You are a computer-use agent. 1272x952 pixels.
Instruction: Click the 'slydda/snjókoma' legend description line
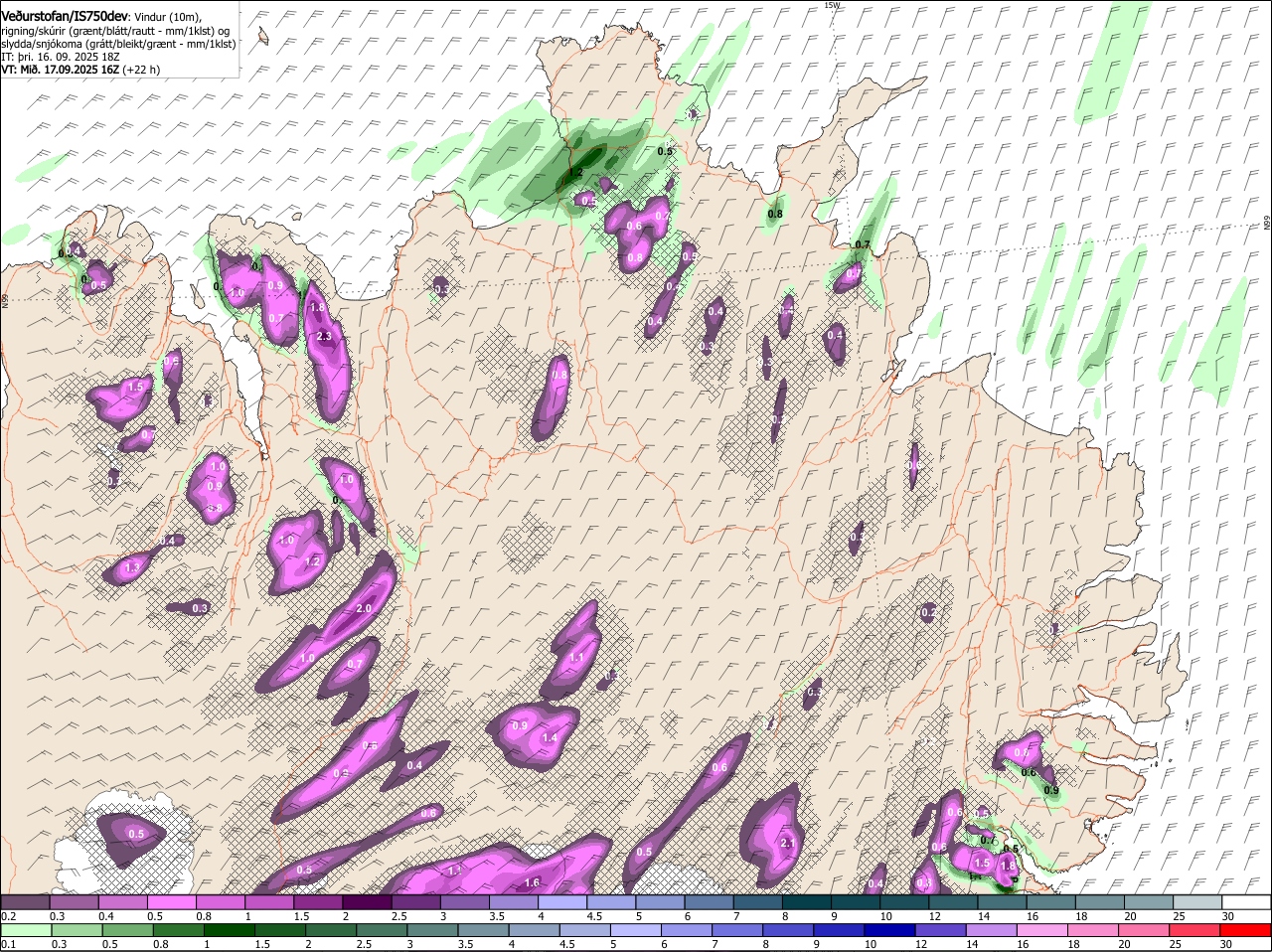(119, 44)
